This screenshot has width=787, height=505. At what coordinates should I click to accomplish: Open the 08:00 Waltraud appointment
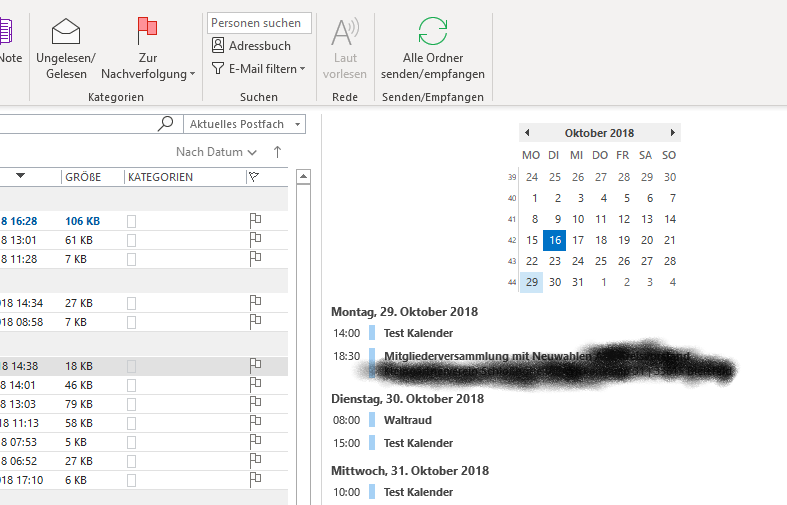(x=408, y=420)
